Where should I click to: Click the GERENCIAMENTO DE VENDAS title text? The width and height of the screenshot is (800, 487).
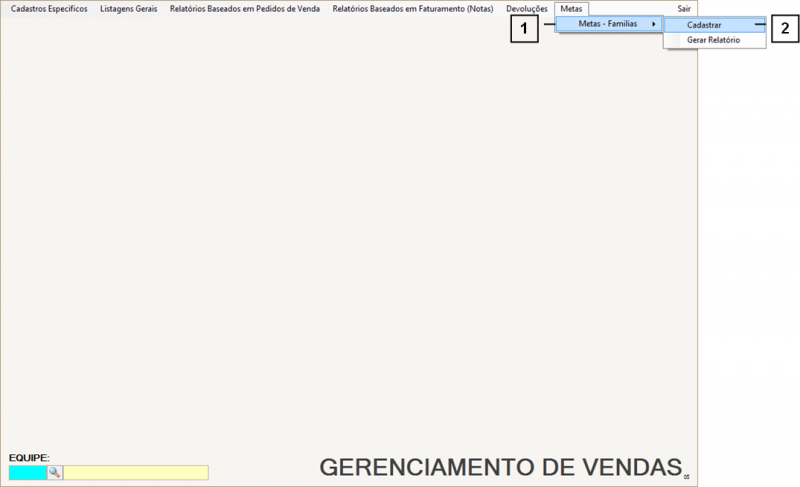499,467
